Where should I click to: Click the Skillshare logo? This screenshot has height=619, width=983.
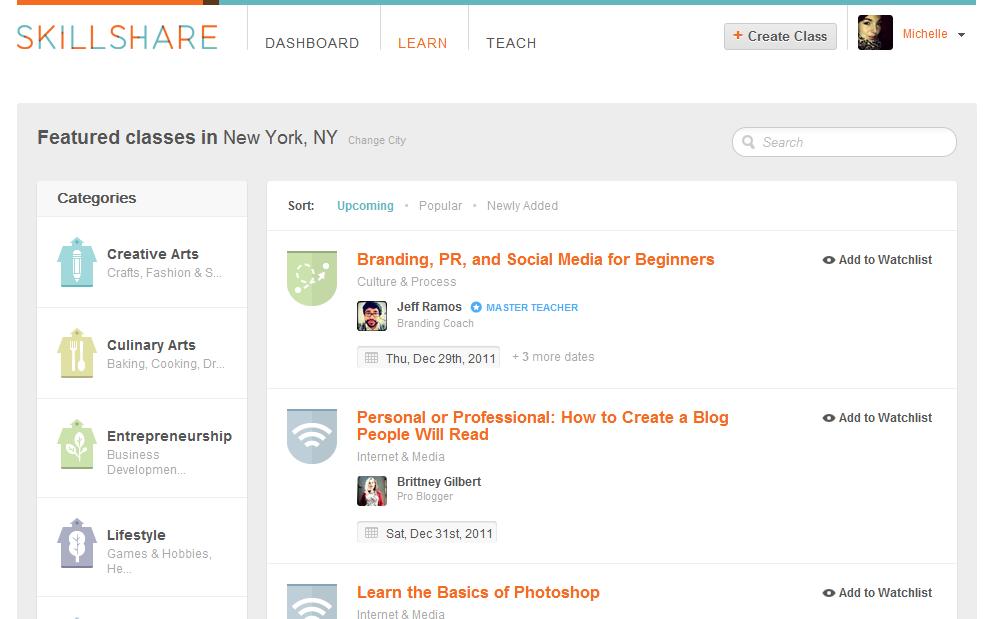(117, 37)
